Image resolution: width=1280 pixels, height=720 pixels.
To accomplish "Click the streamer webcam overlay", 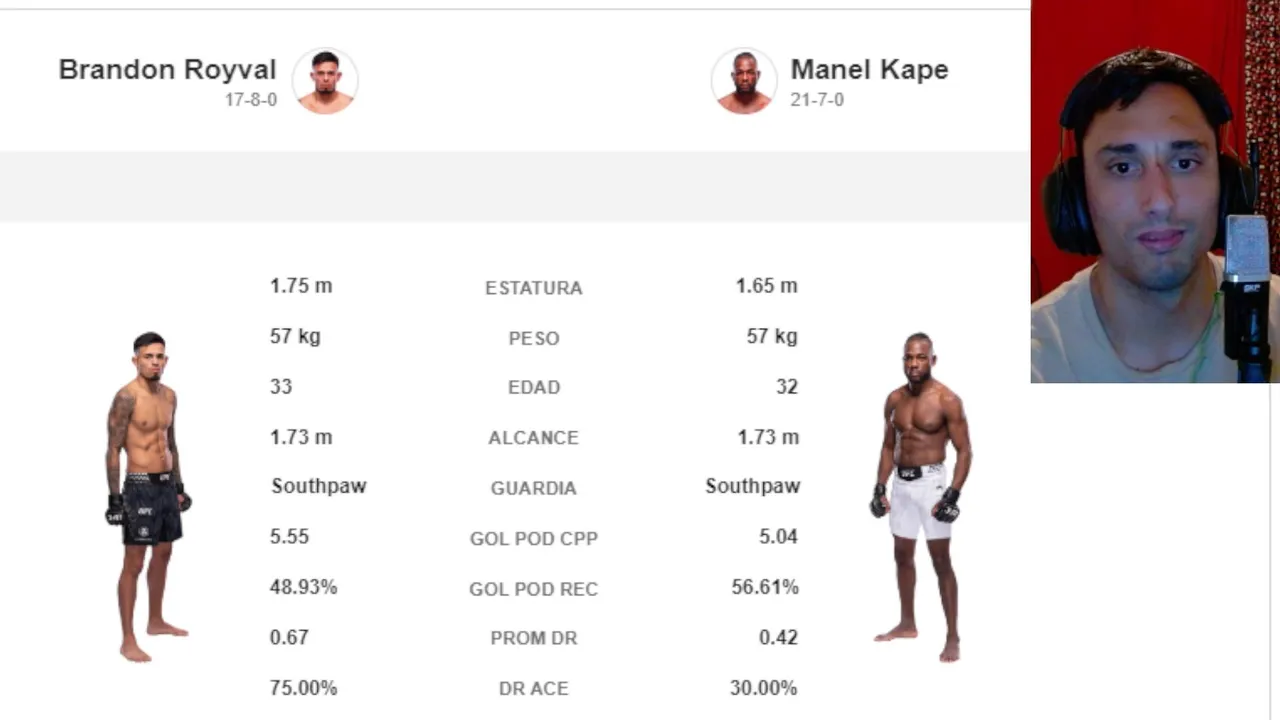I will pos(1155,191).
